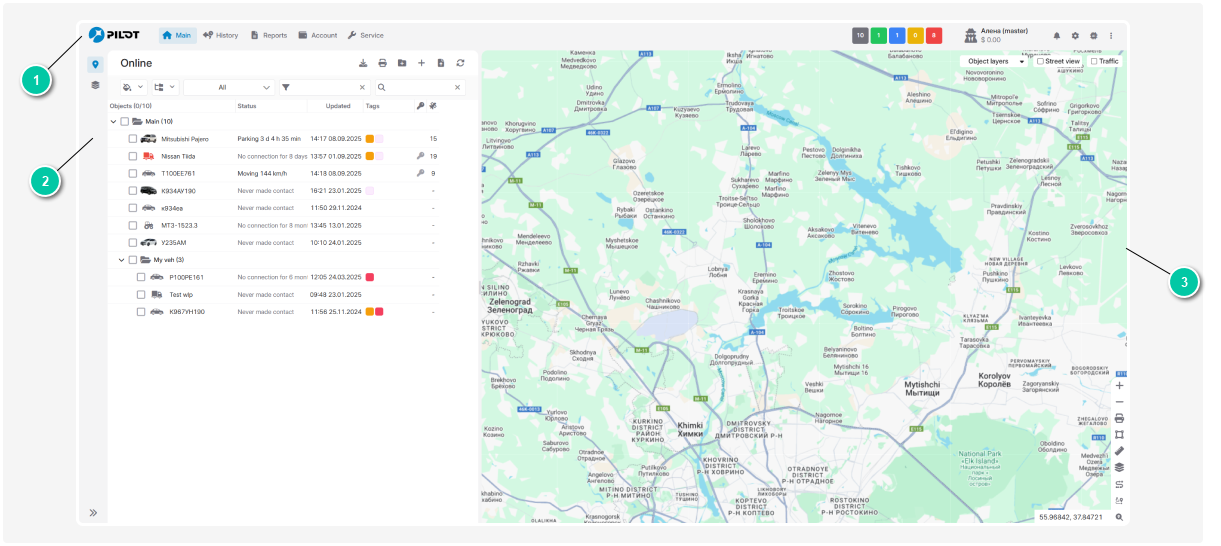Click the download icon in the Online panel

click(363, 63)
